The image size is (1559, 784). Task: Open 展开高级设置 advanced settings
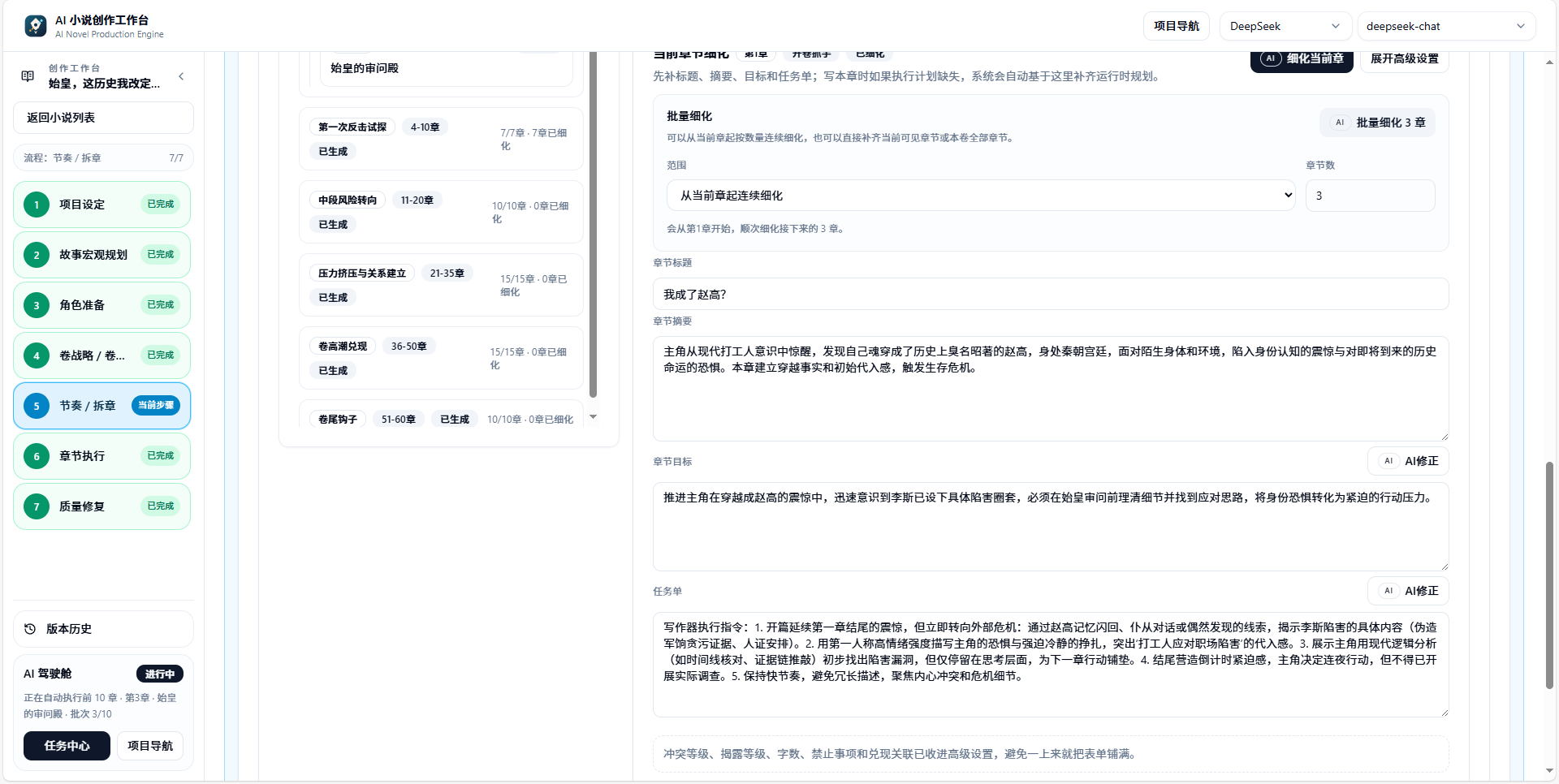pyautogui.click(x=1404, y=58)
